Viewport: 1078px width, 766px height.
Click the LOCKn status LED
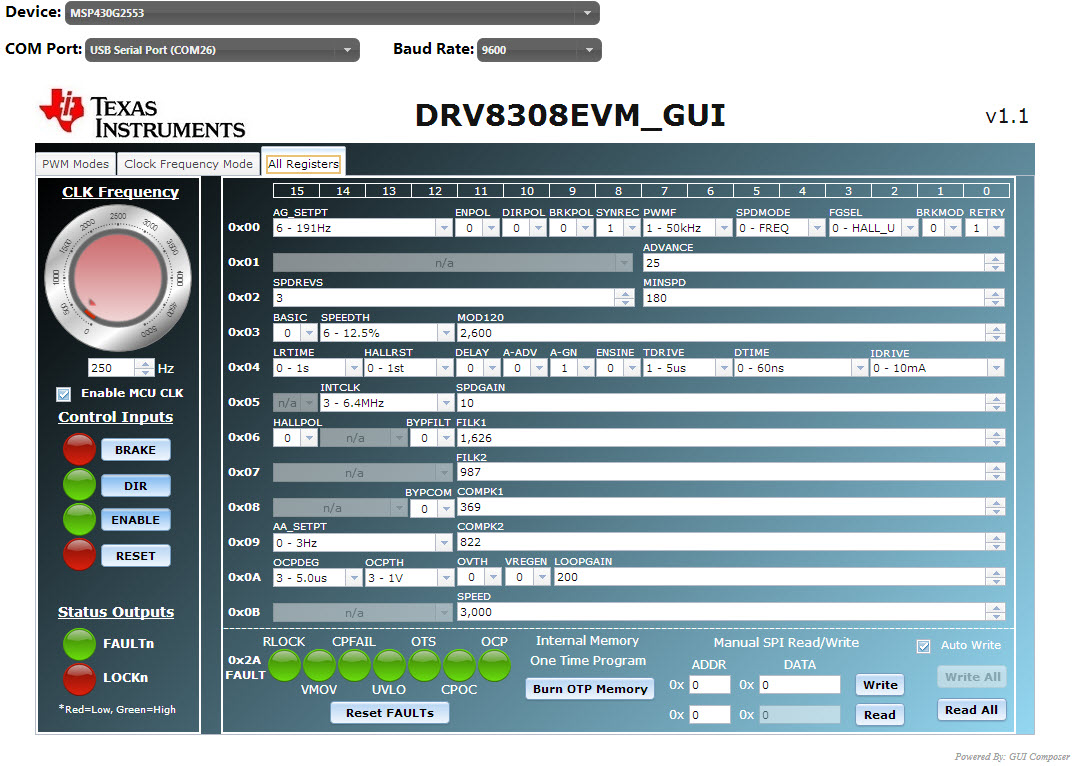tap(79, 679)
